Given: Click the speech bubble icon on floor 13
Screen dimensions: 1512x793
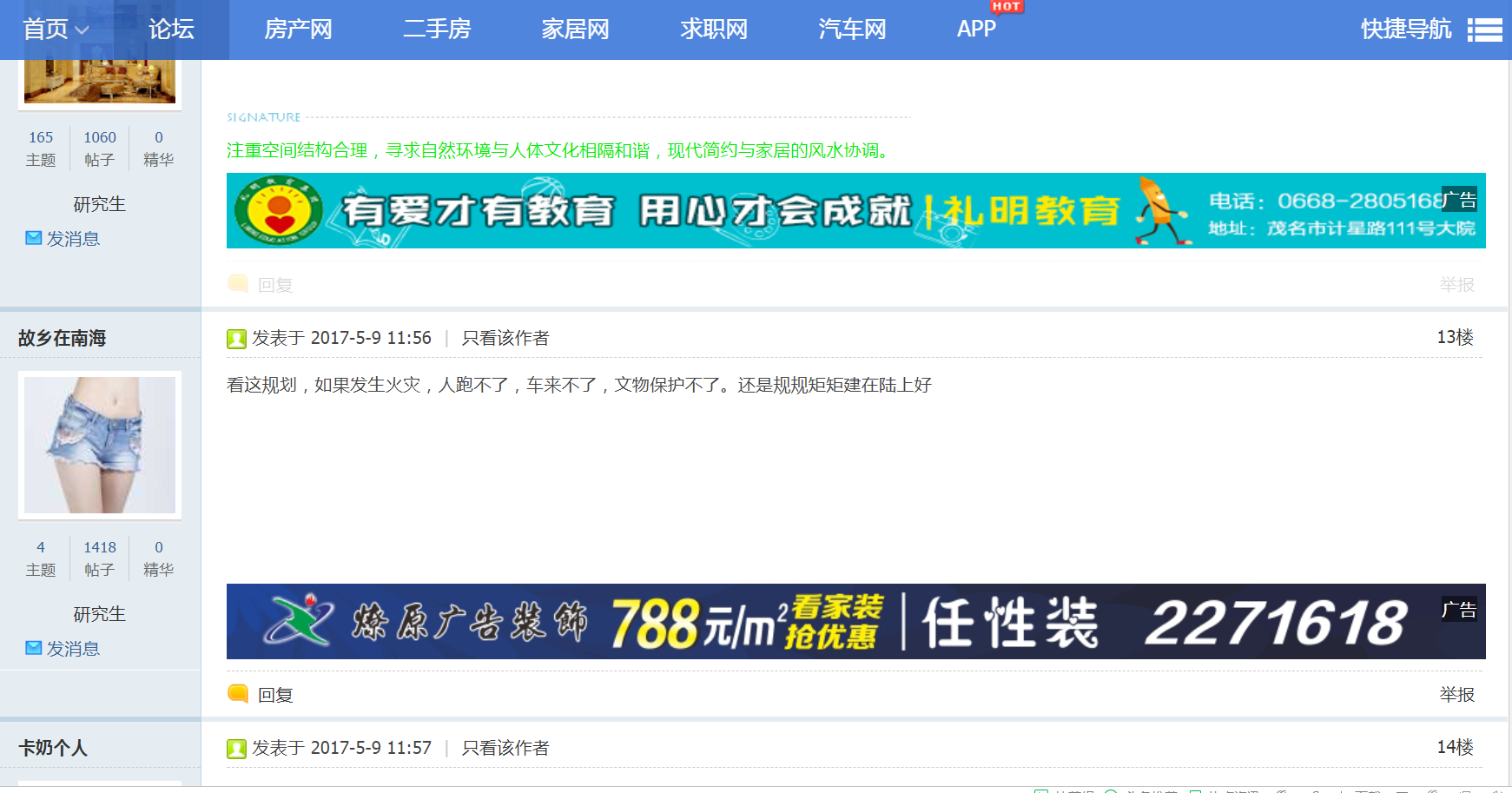Looking at the screenshot, I should coord(237,693).
